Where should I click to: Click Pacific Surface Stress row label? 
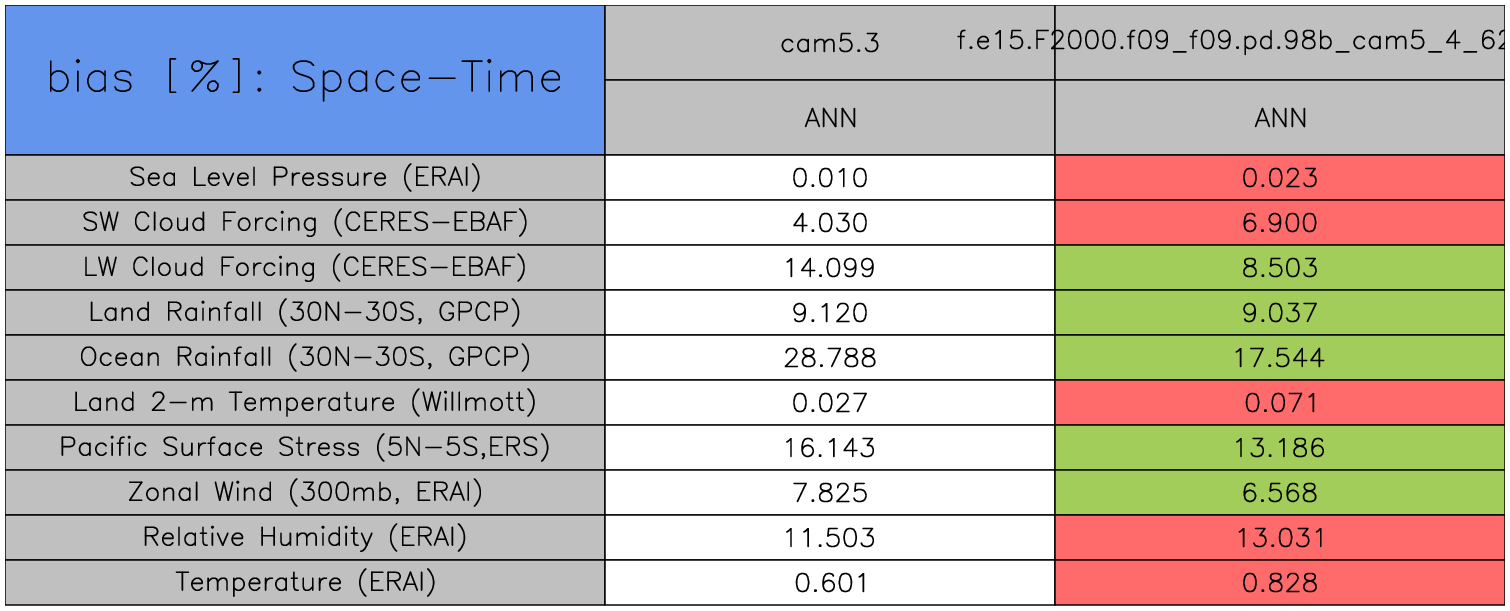pyautogui.click(x=305, y=447)
